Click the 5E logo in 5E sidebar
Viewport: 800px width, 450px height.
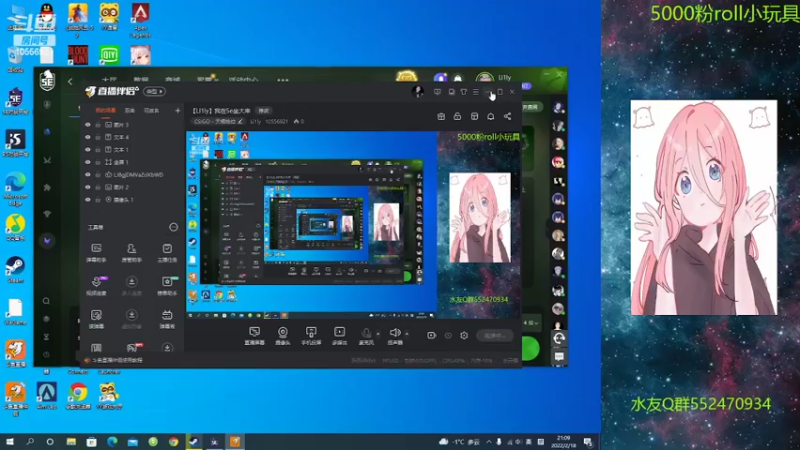47,81
